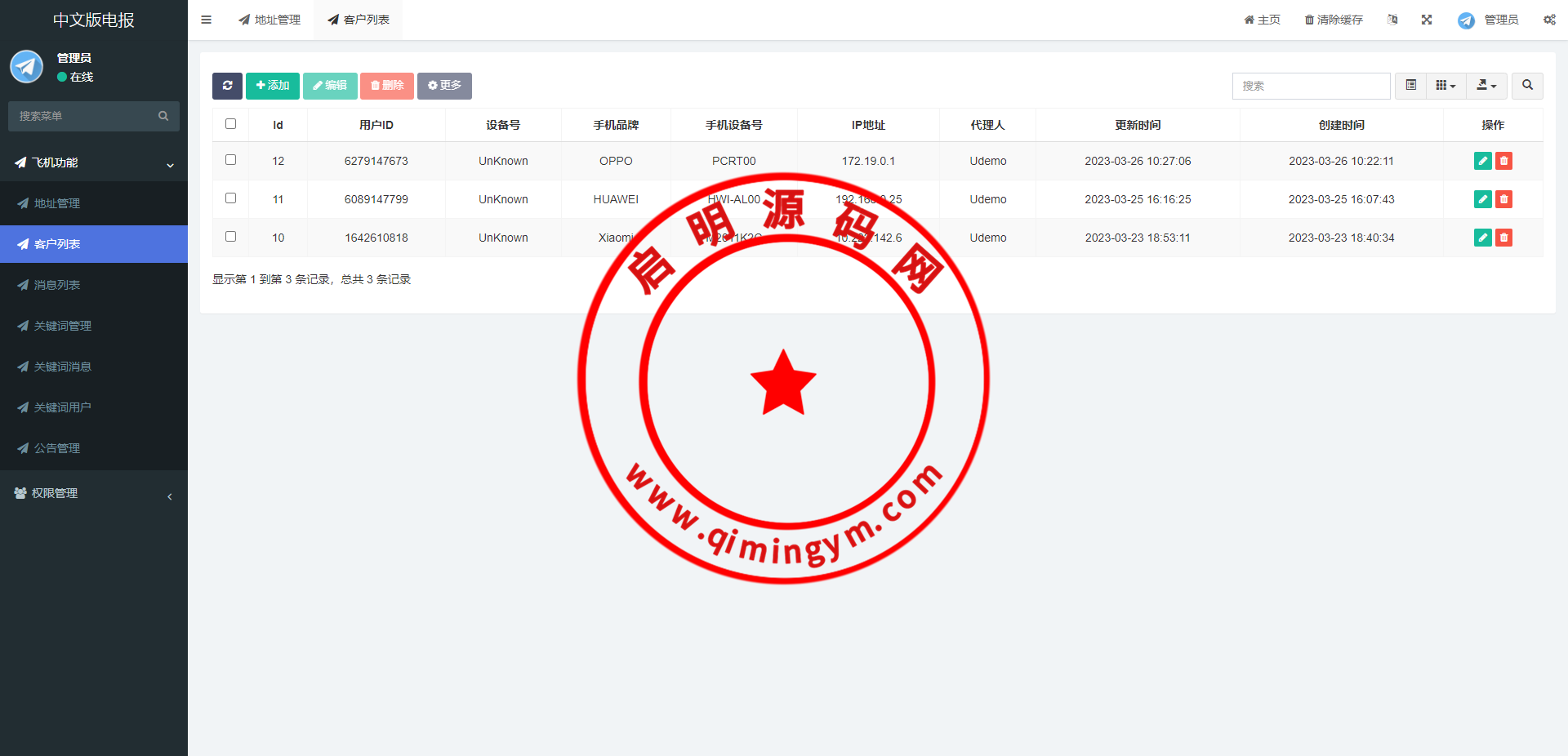Switch to the 地址管理 tab
1568x756 pixels.
click(x=270, y=20)
